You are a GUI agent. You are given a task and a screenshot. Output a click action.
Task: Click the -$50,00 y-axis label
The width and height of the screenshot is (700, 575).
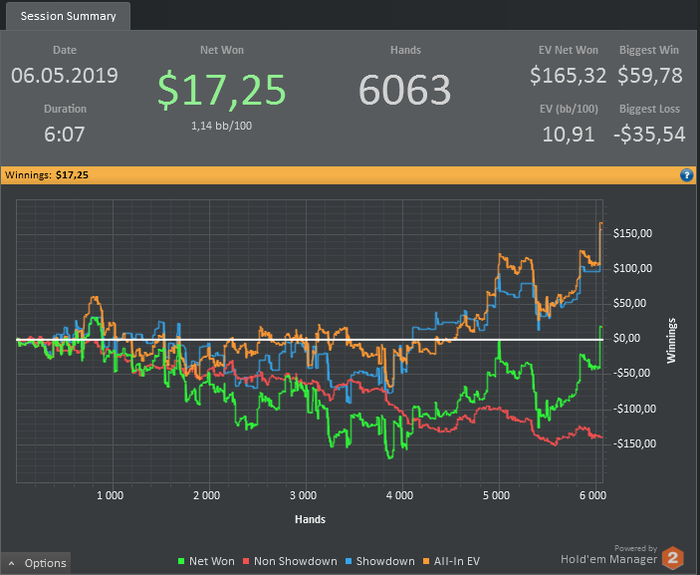click(x=631, y=373)
